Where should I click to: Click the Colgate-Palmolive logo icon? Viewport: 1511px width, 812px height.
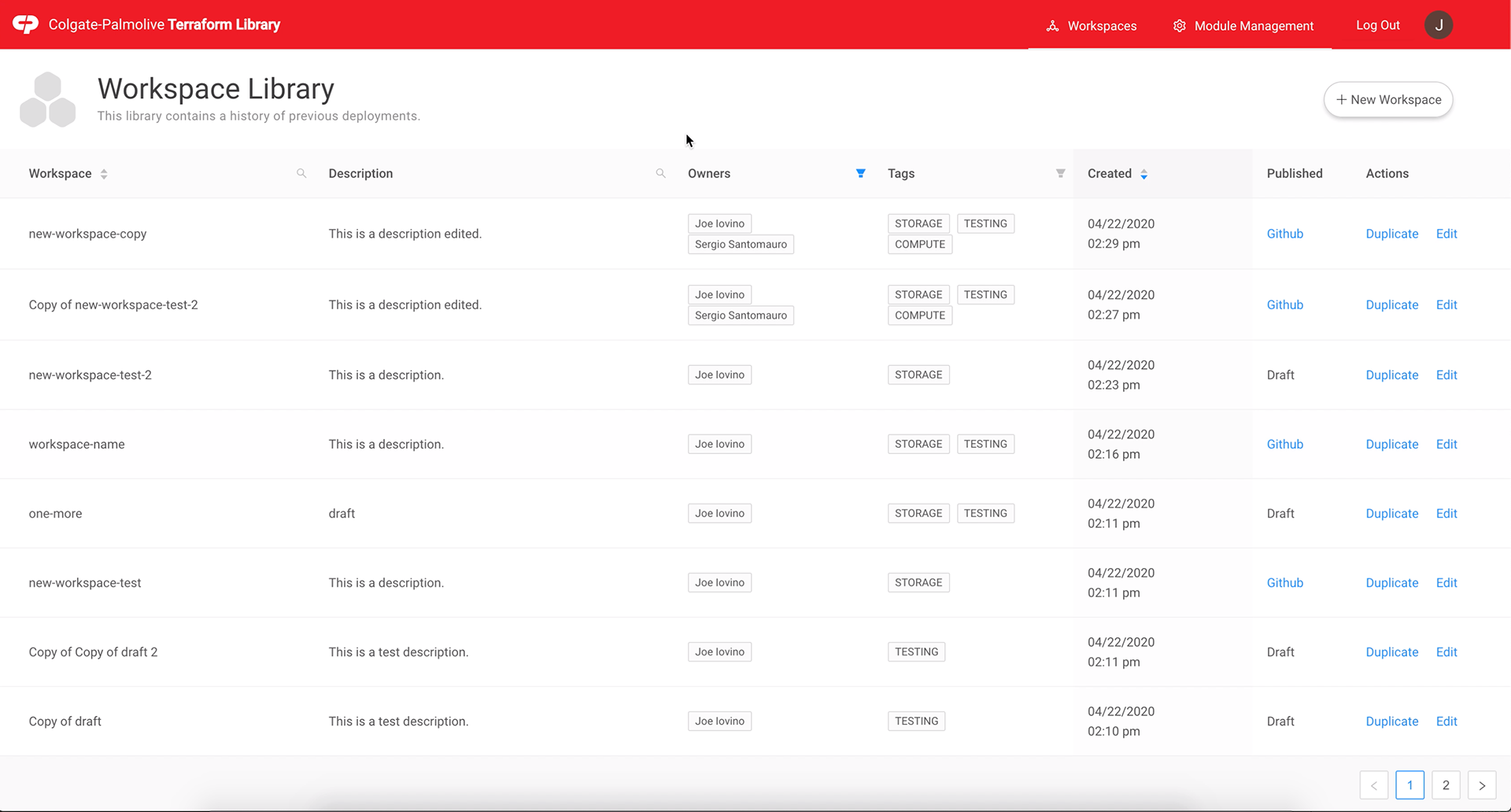[x=25, y=24]
